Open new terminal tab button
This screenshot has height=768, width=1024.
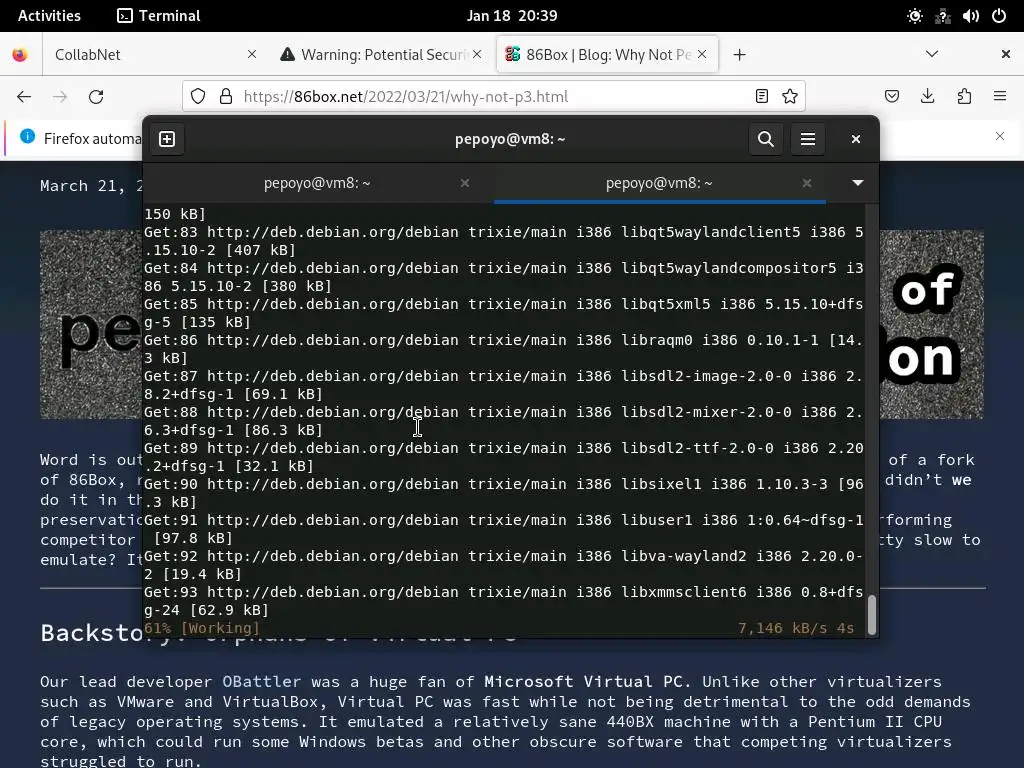pyautogui.click(x=167, y=139)
